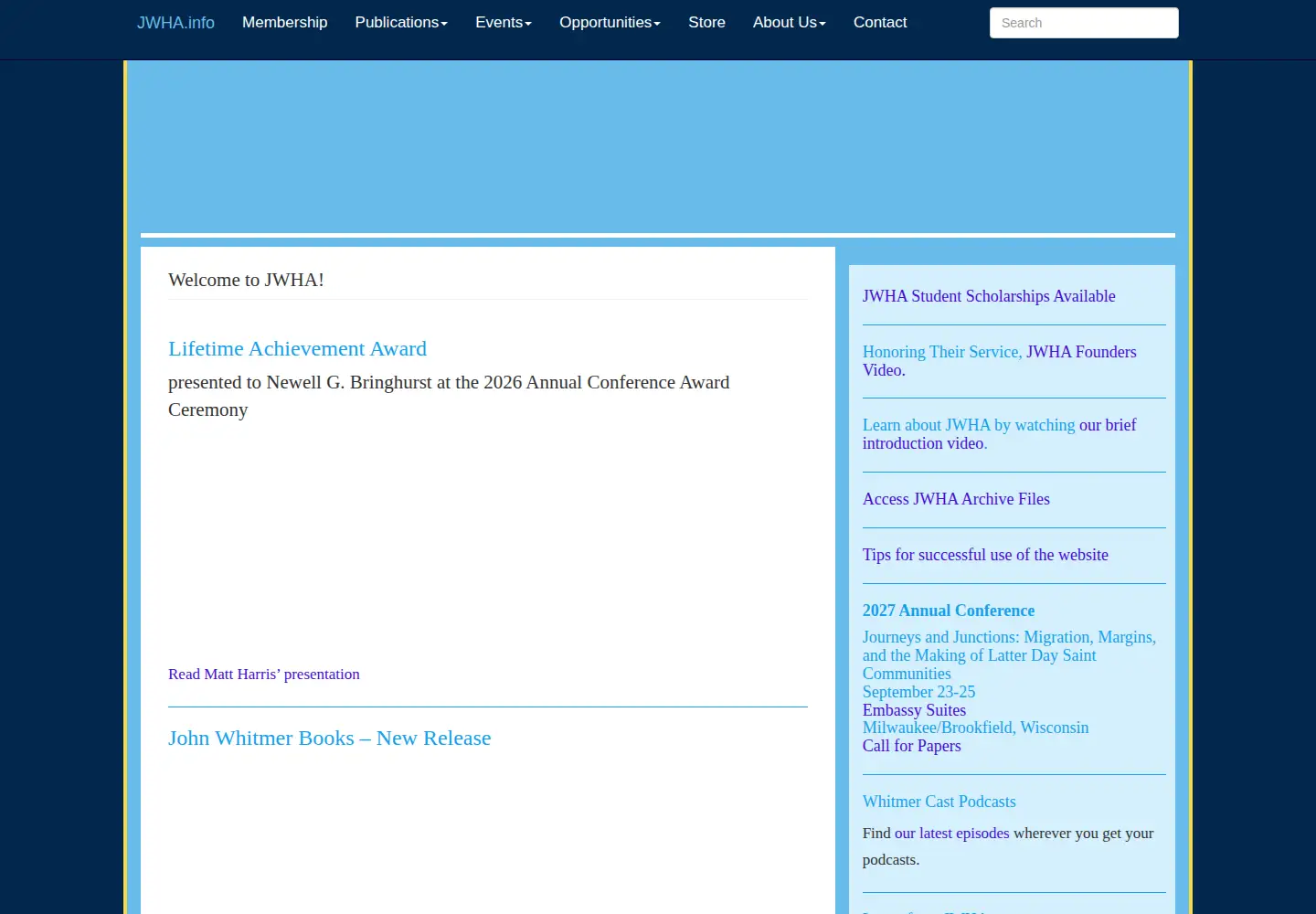This screenshot has height=914, width=1316.
Task: Select the text "September 23-25"
Action: [919, 692]
